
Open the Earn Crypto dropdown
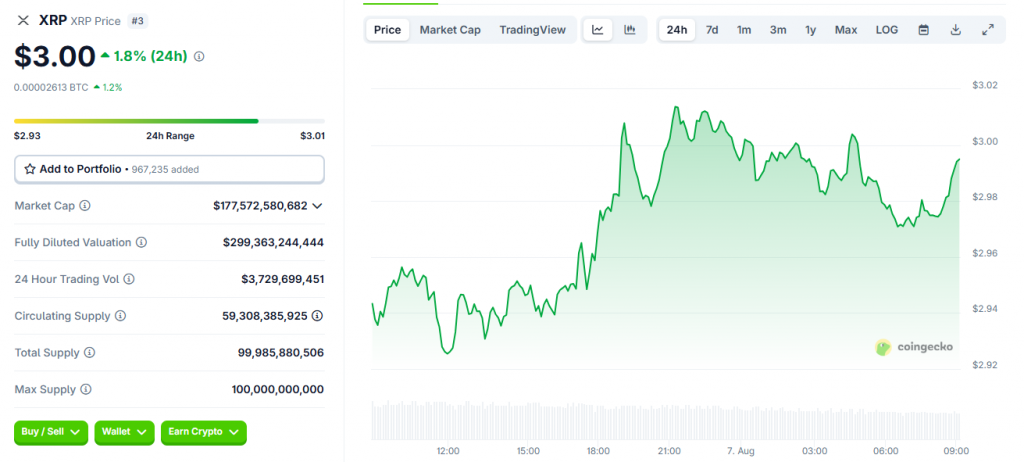click(x=203, y=432)
